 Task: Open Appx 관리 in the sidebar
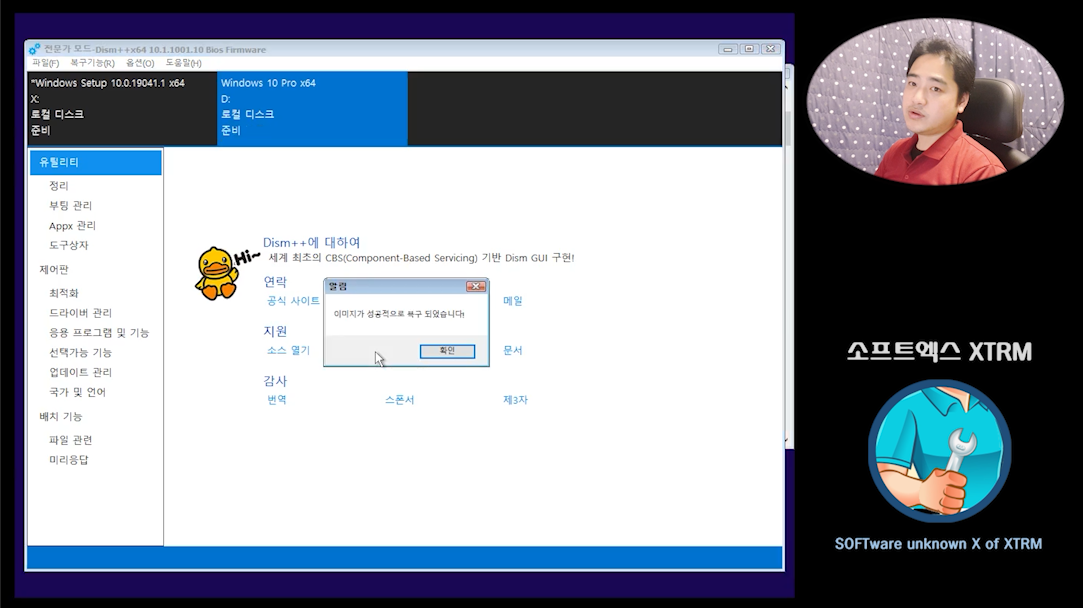[73, 226]
